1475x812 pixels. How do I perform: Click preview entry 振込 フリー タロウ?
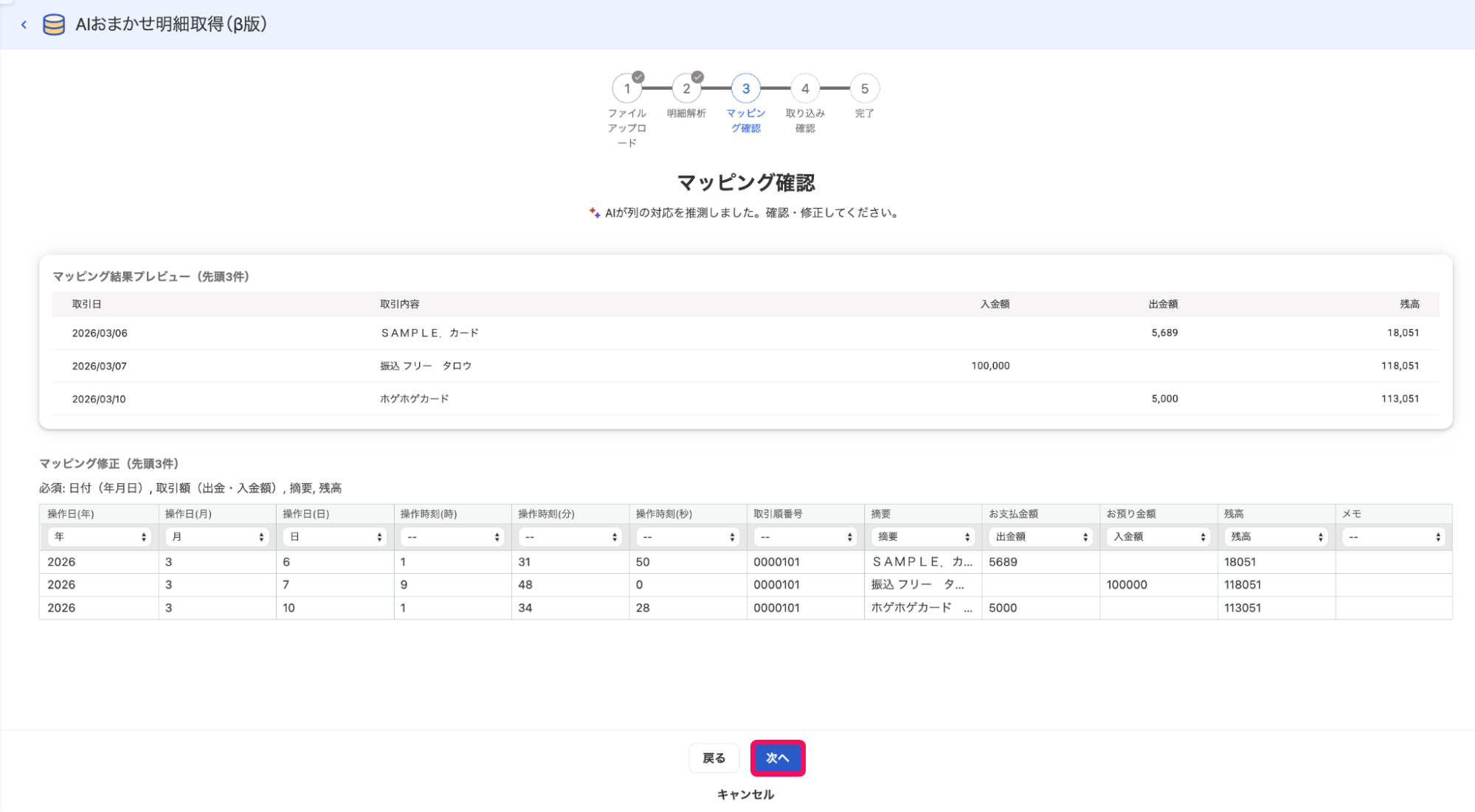(426, 366)
